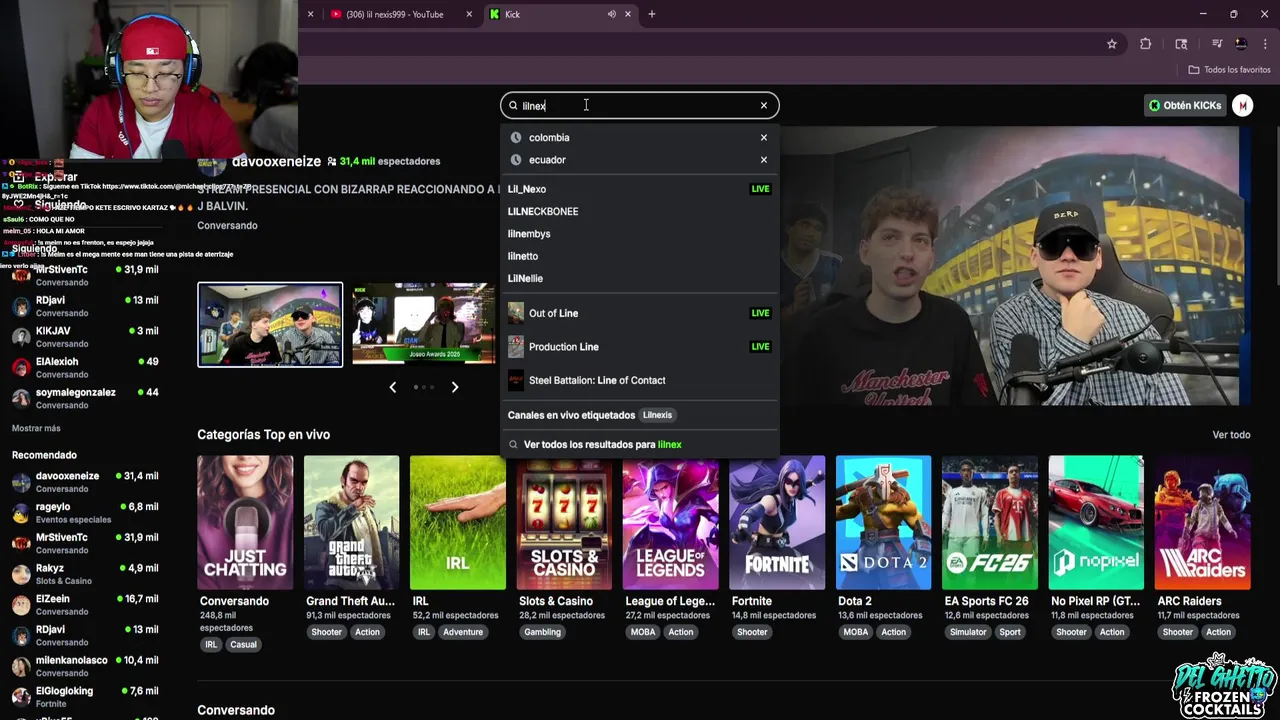Open ElZeein channel in Recomendado
1280x720 pixels.
tap(85, 605)
